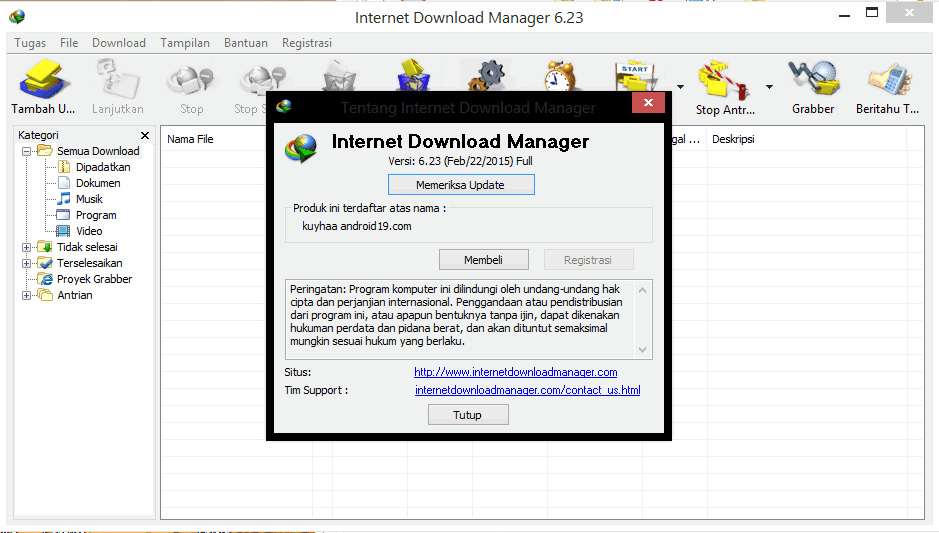939x533 pixels.
Task: Select the Terselesaikan folder label
Action: click(90, 264)
